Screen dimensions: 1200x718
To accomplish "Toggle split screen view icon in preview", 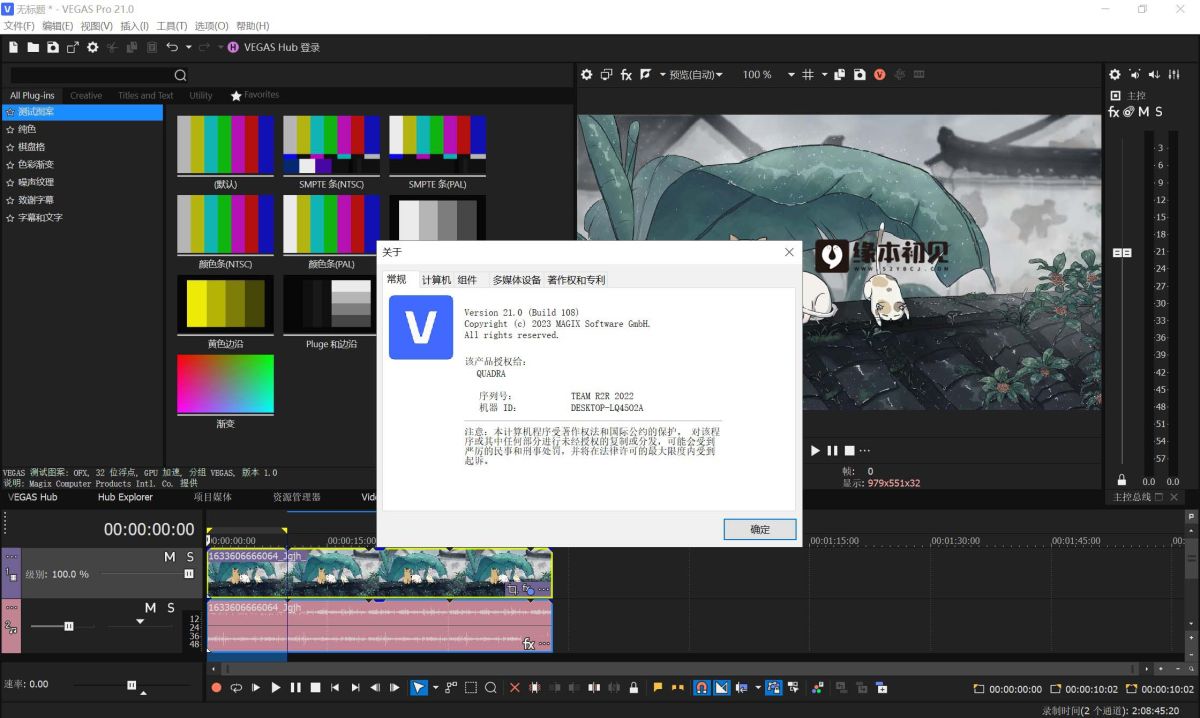I will 646,74.
